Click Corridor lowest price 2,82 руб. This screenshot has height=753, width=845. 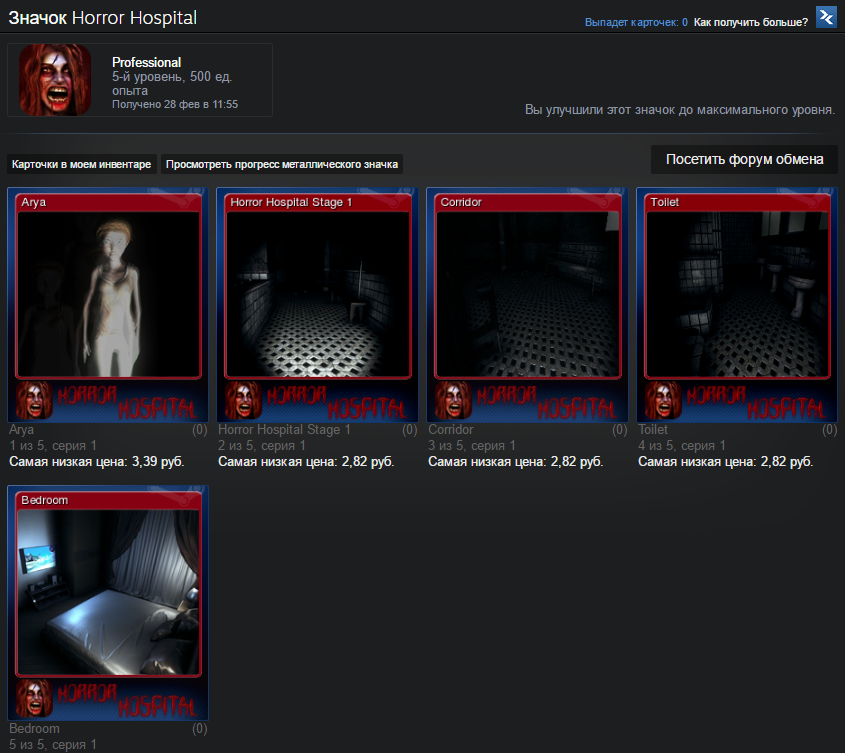tap(516, 462)
